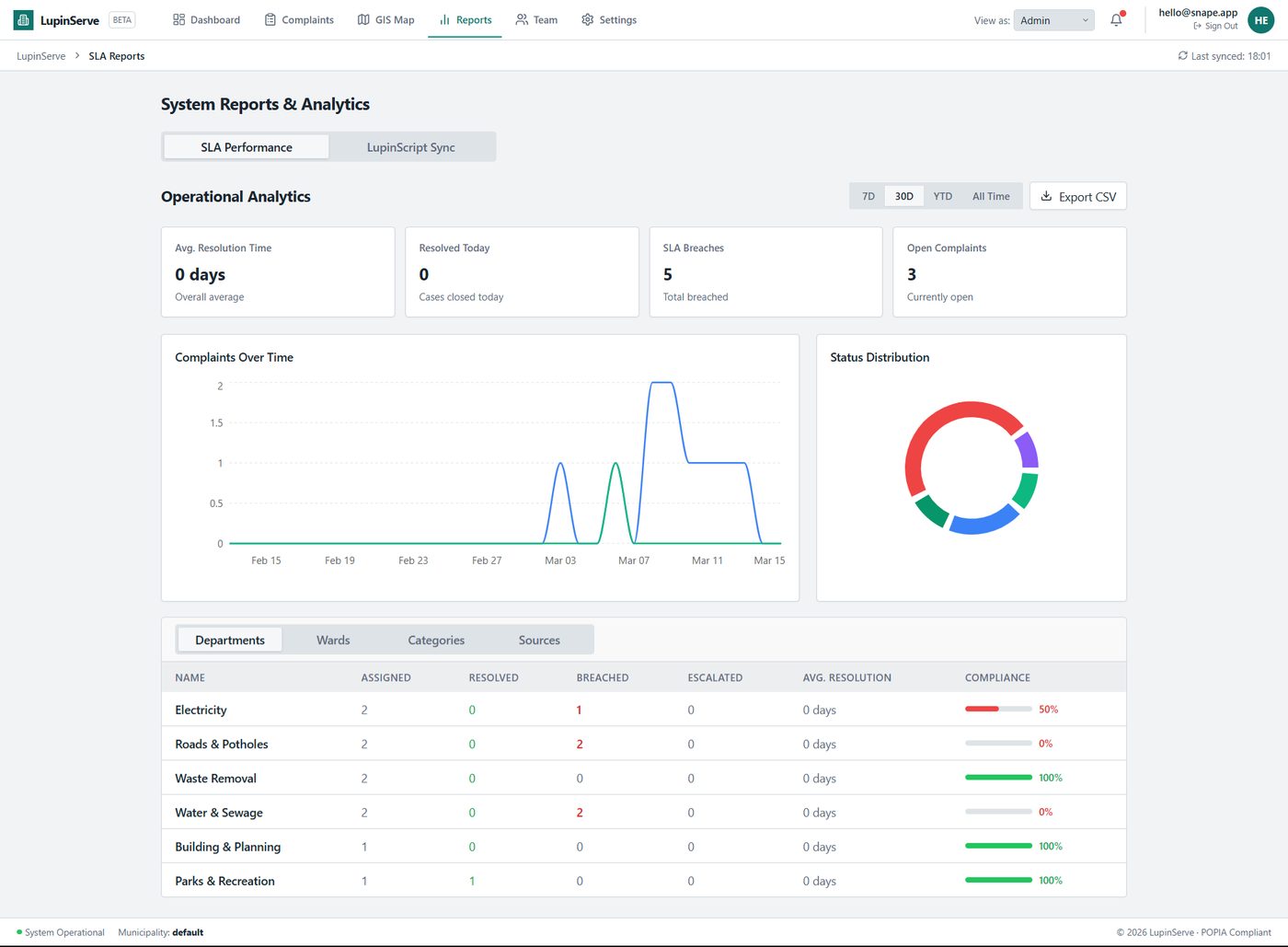This screenshot has width=1288, height=947.
Task: Click the System Operational status
Action: click(x=61, y=932)
